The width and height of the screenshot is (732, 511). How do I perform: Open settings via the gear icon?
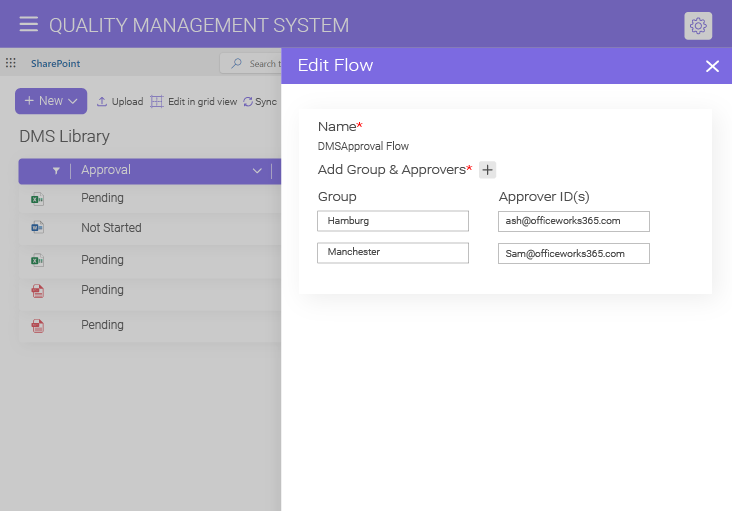[698, 26]
